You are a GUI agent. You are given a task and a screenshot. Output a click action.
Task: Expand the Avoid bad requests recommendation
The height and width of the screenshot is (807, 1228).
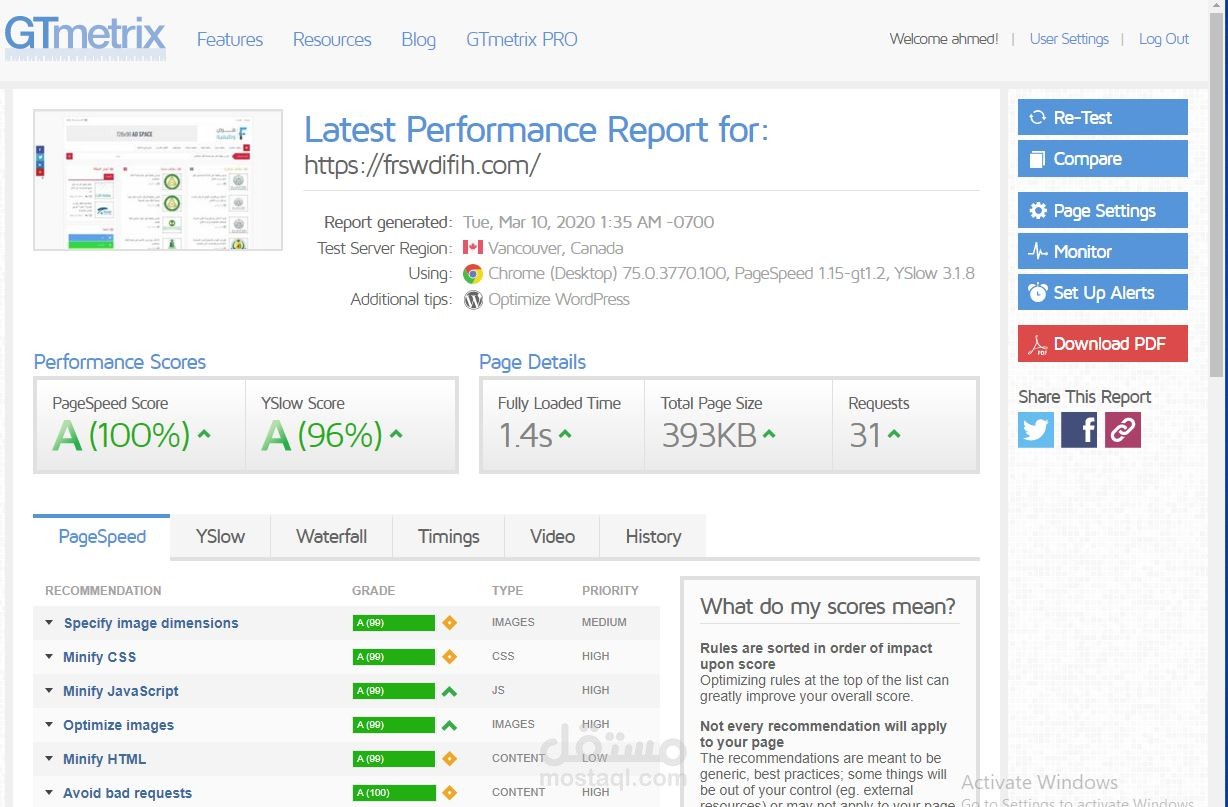pyautogui.click(x=49, y=793)
